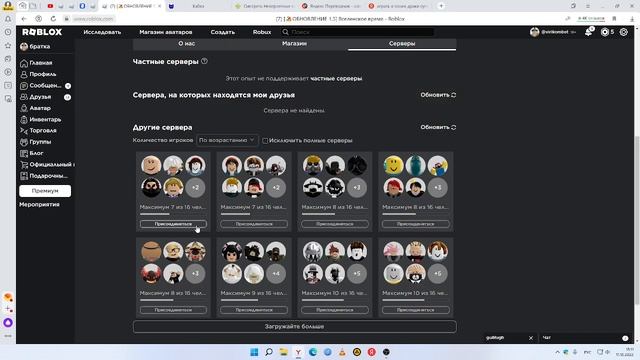
Task: Refresh Другие сервера with Обновить
Action: pos(438,127)
